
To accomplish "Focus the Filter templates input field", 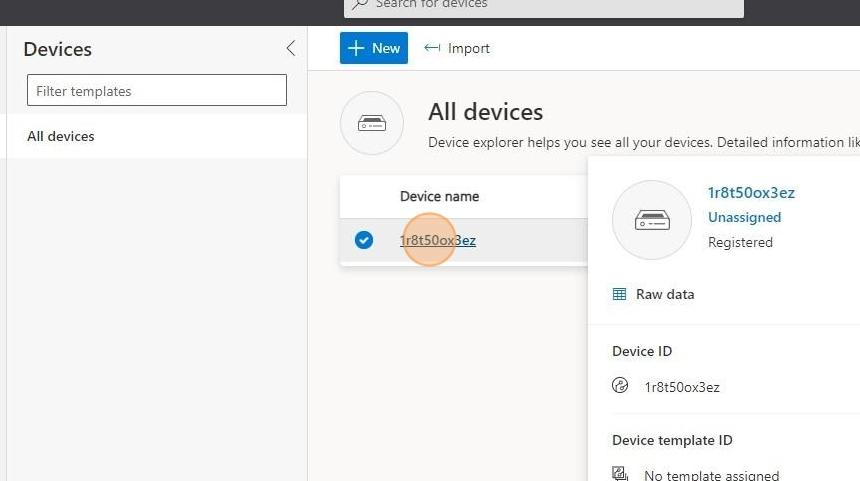I will point(157,91).
